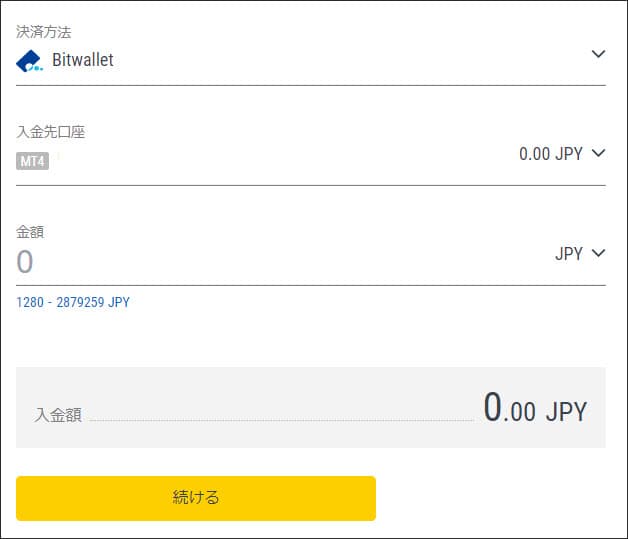
Task: Click the JPY currency selector text
Action: tap(568, 254)
